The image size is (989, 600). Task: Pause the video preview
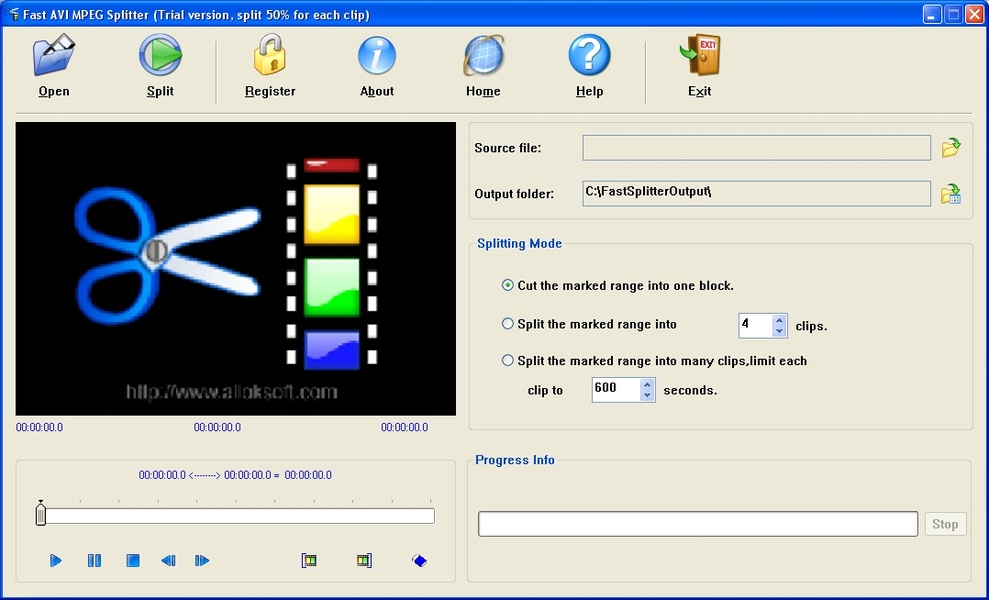pos(94,560)
